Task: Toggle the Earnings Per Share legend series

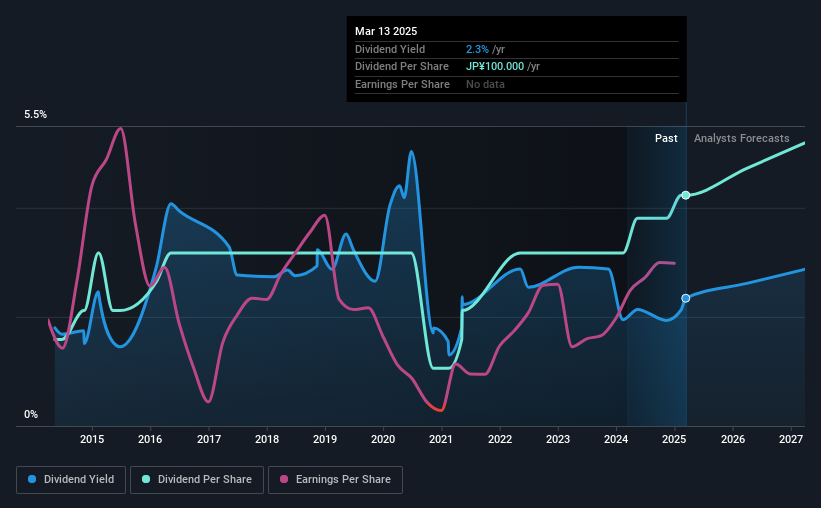Action: point(335,480)
